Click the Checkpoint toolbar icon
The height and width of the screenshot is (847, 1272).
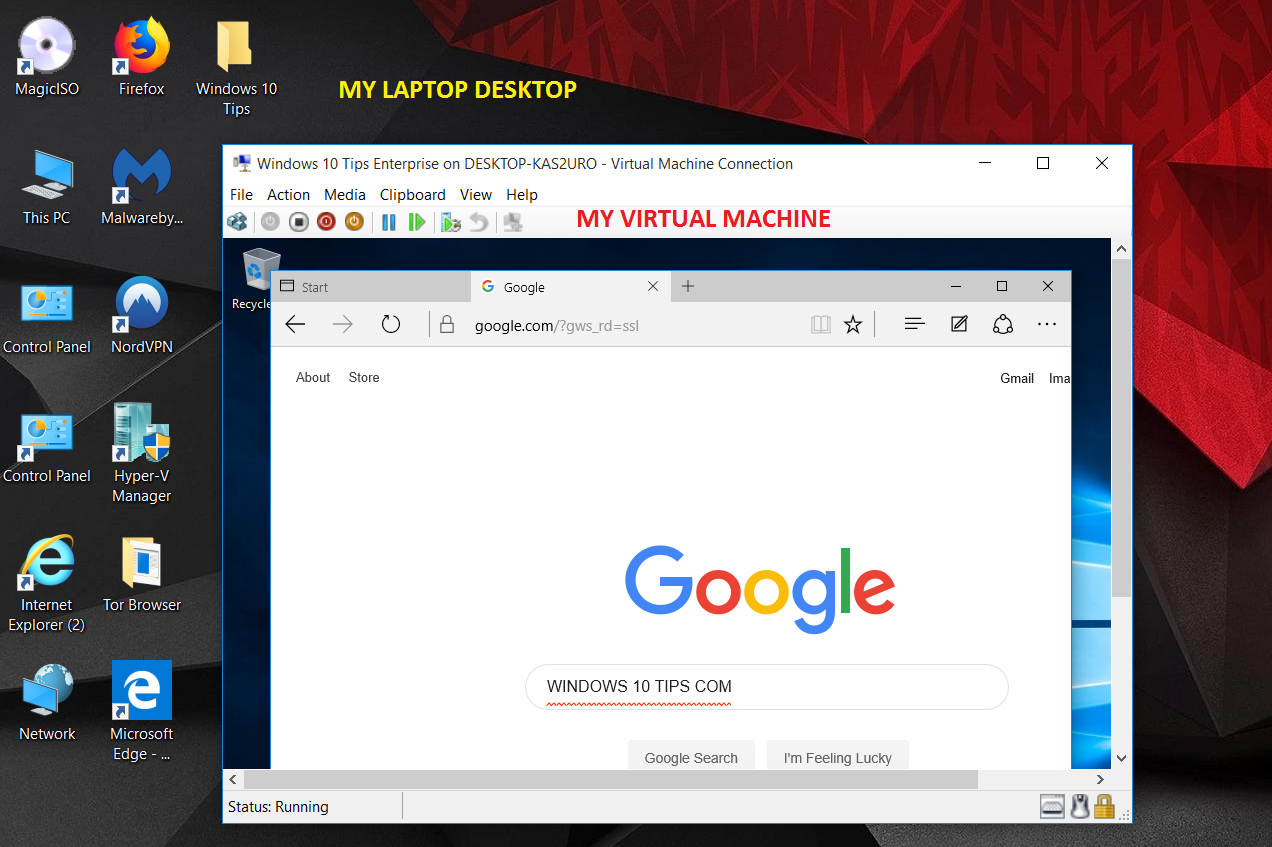pyautogui.click(x=451, y=222)
